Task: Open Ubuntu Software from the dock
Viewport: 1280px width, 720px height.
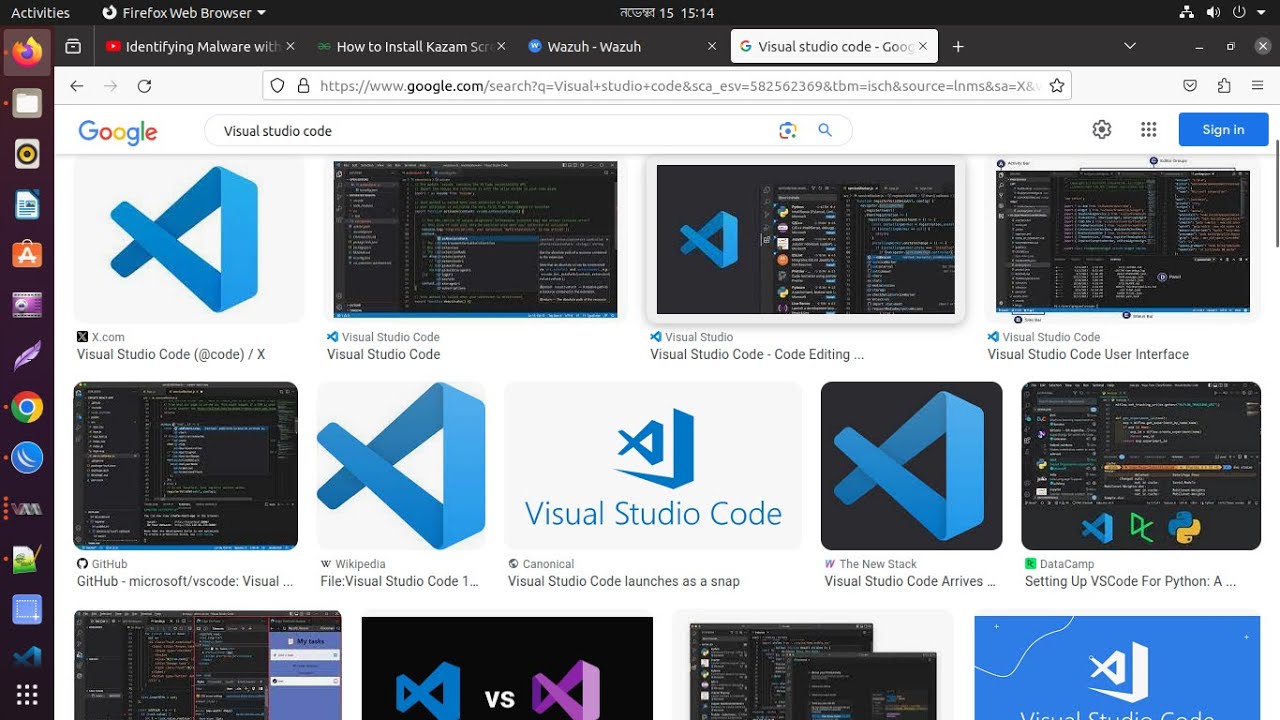Action: click(27, 254)
